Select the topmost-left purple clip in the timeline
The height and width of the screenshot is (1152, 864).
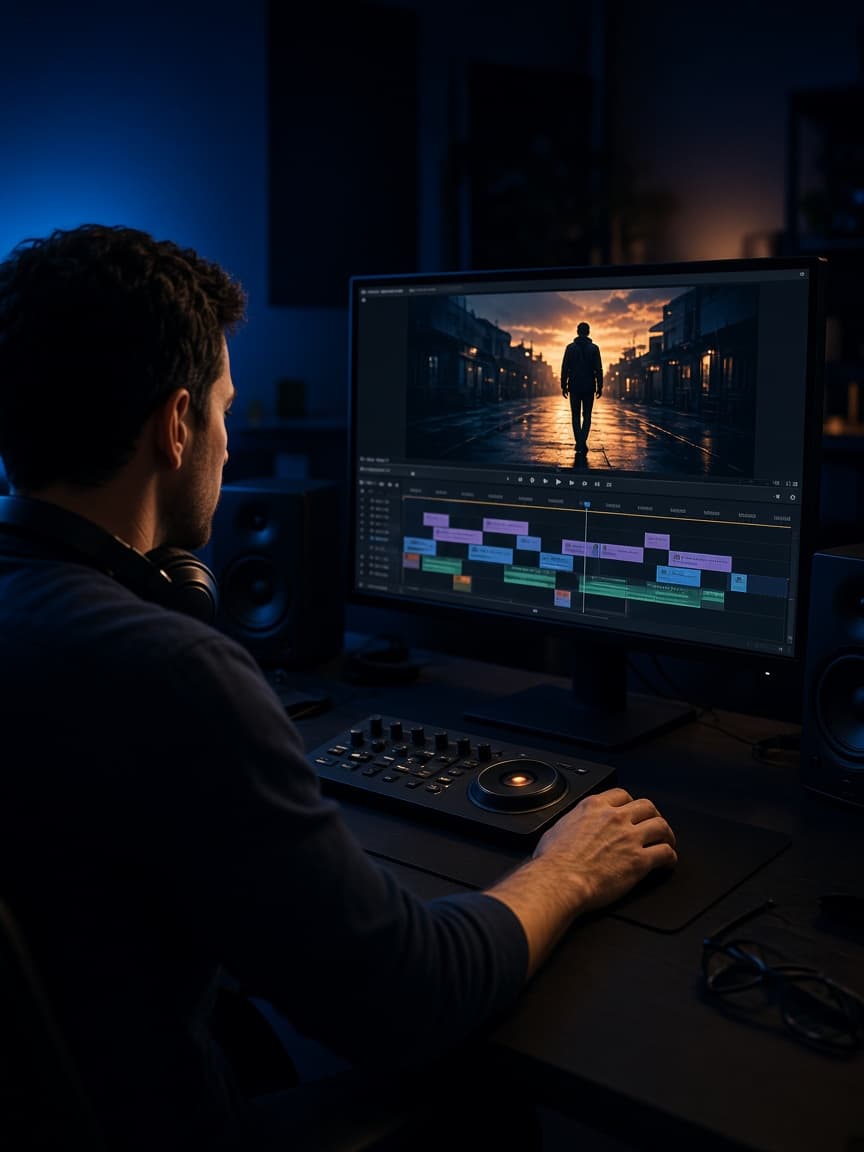click(x=436, y=519)
